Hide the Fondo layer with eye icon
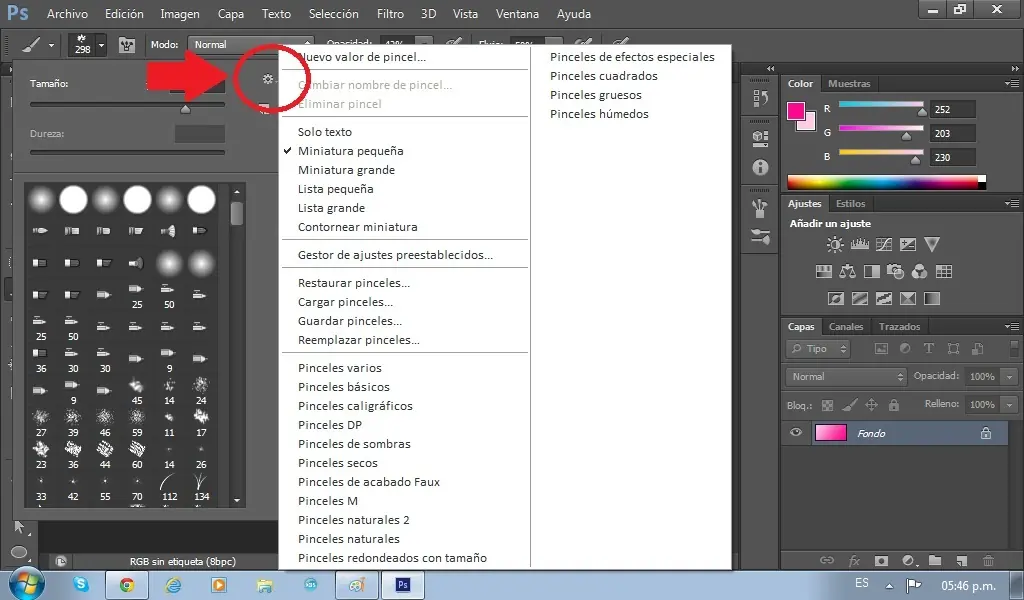Screen dimensions: 1024x600 pos(795,433)
